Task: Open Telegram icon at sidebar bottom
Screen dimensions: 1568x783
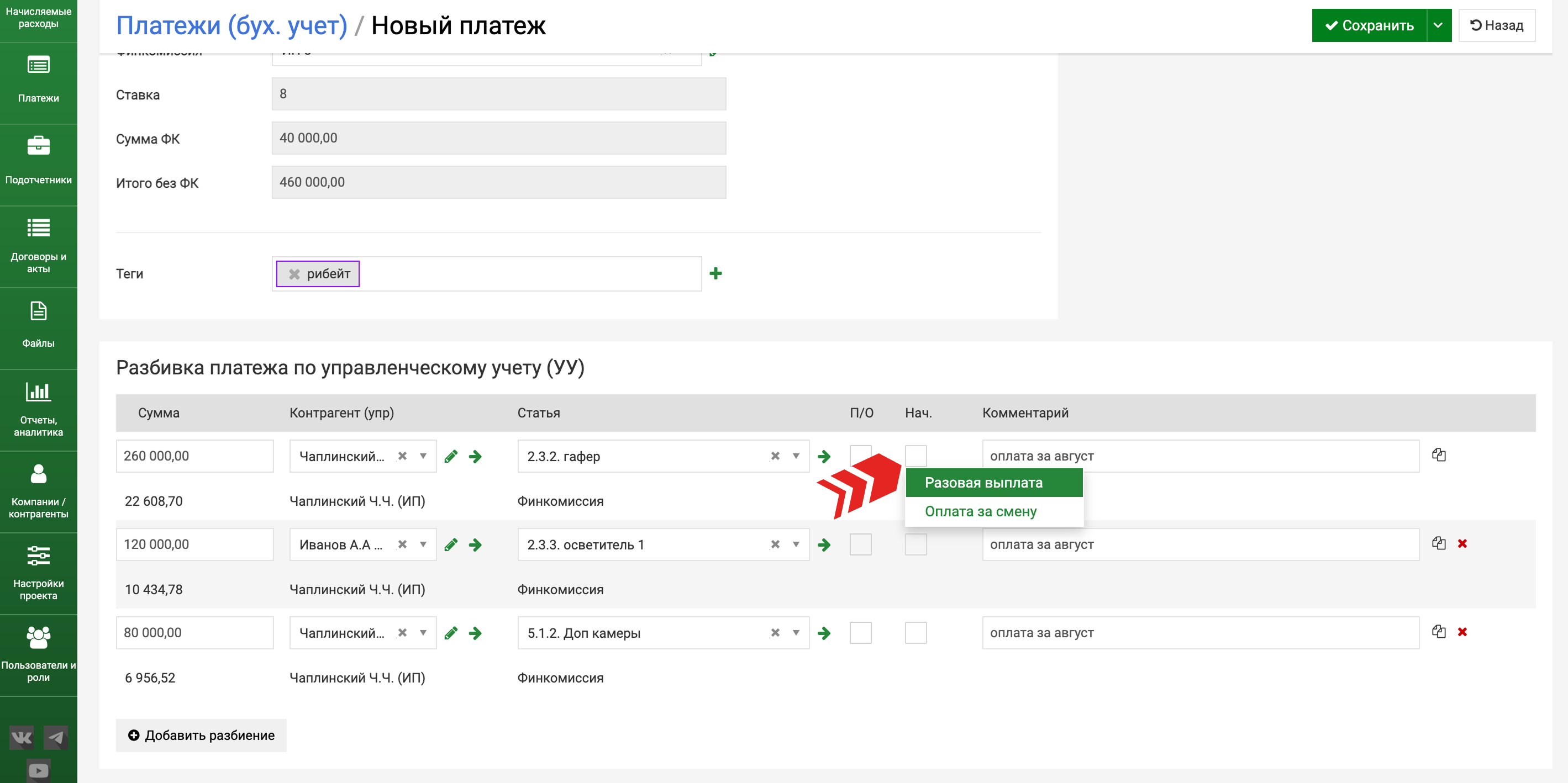Action: point(56,738)
